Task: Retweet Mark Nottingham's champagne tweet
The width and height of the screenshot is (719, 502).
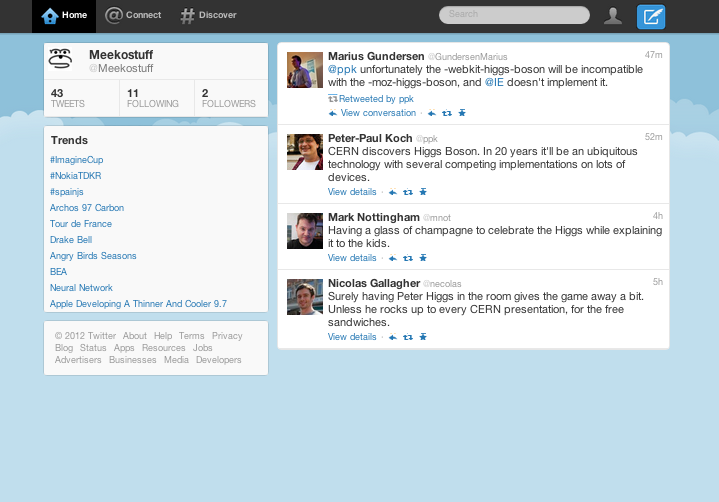Action: 408,258
